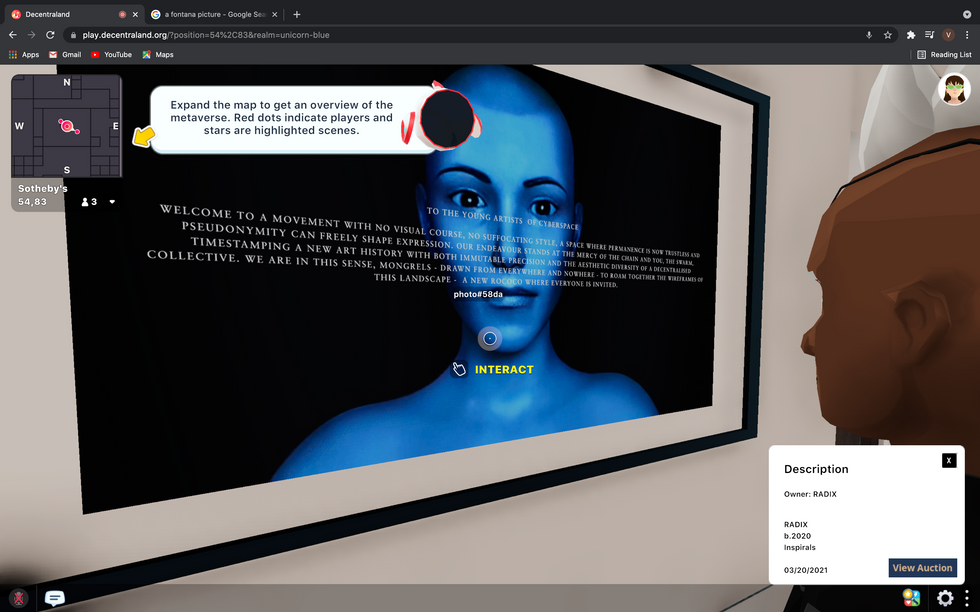The height and width of the screenshot is (612, 980).
Task: Close the Description panel with X
Action: 949,460
